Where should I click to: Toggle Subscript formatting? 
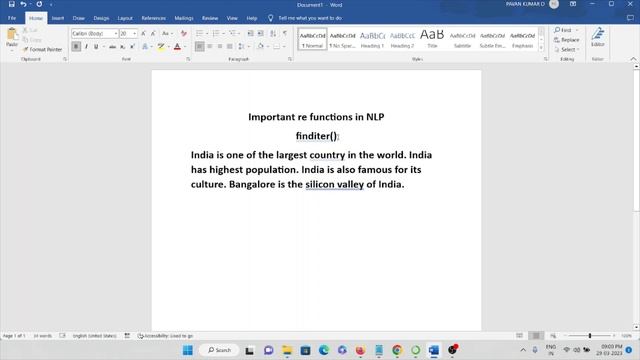pyautogui.click(x=122, y=47)
